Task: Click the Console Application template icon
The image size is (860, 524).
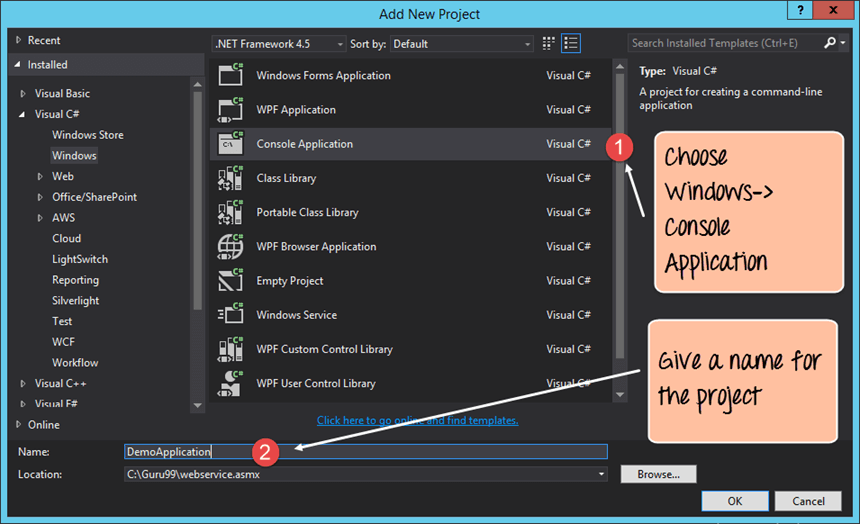Action: (230, 144)
